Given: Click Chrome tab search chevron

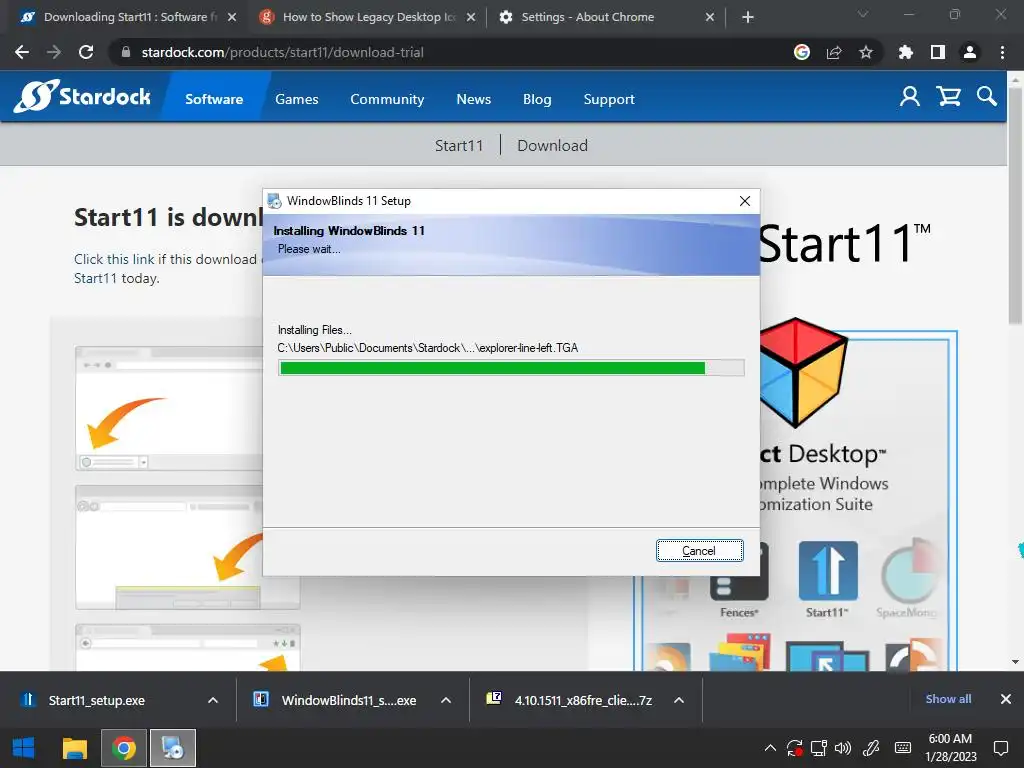Looking at the screenshot, I should click(863, 14).
